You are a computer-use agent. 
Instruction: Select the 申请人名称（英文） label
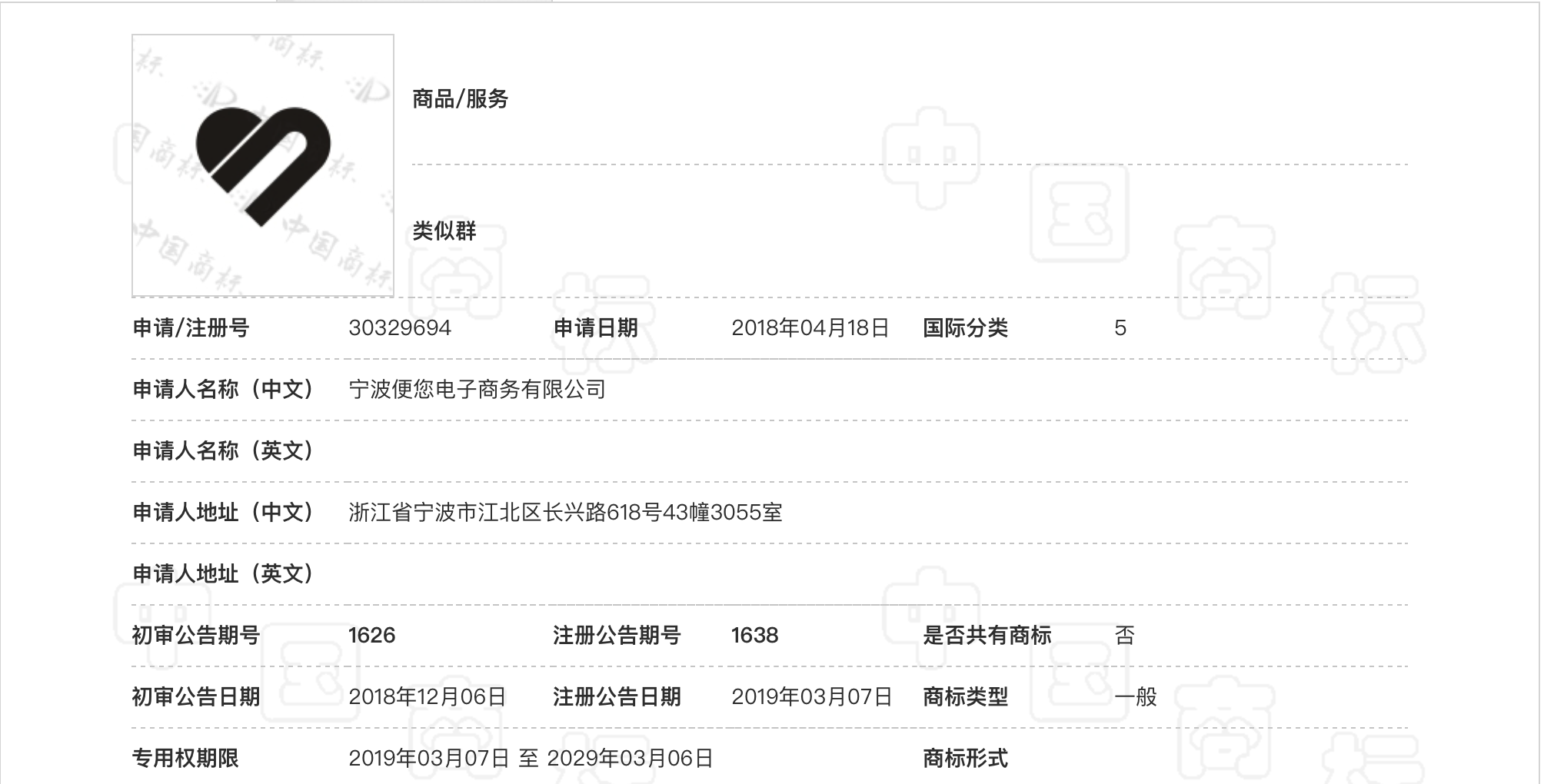(x=223, y=451)
